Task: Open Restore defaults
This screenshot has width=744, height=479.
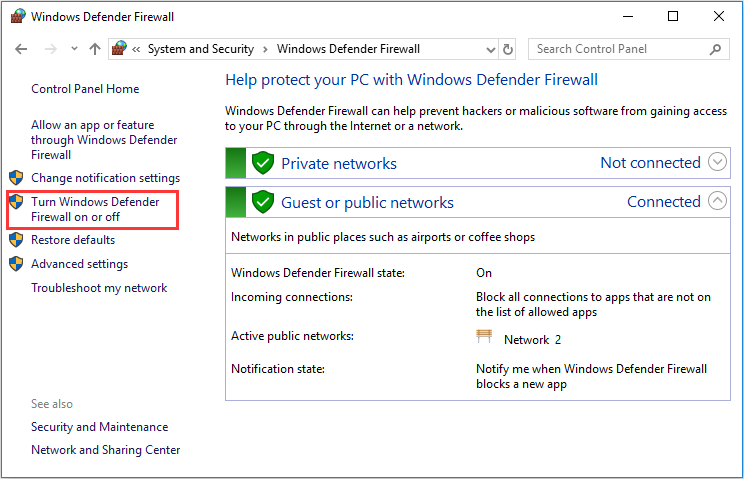Action: click(73, 240)
